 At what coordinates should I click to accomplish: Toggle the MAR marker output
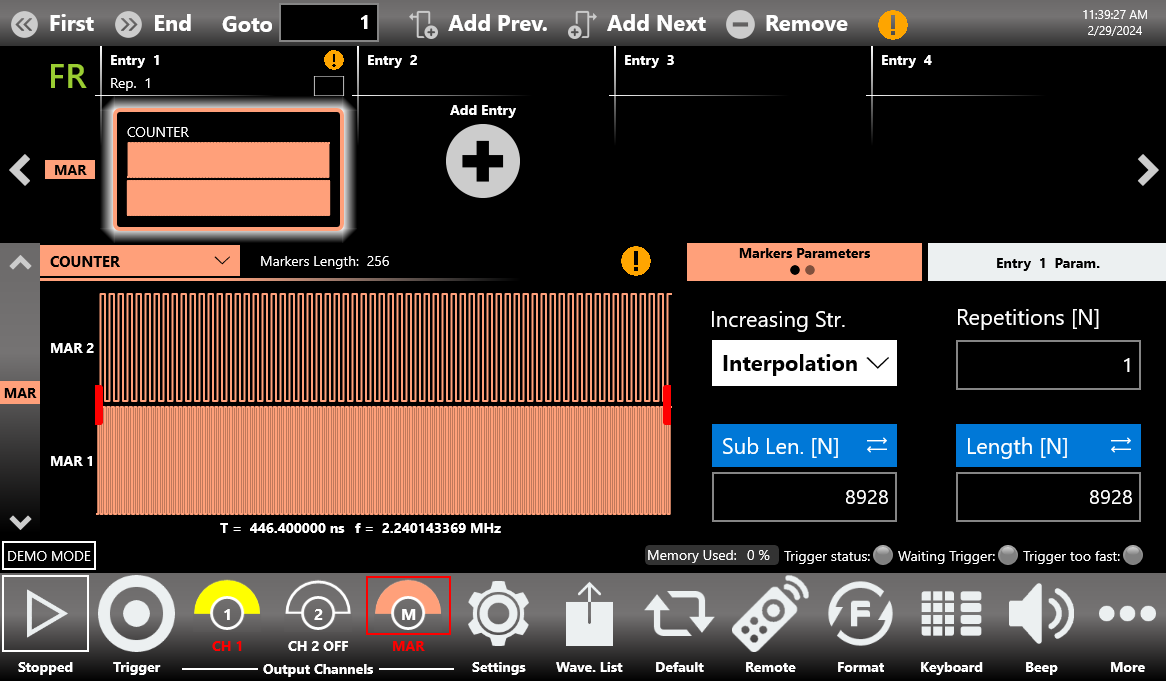click(408, 606)
